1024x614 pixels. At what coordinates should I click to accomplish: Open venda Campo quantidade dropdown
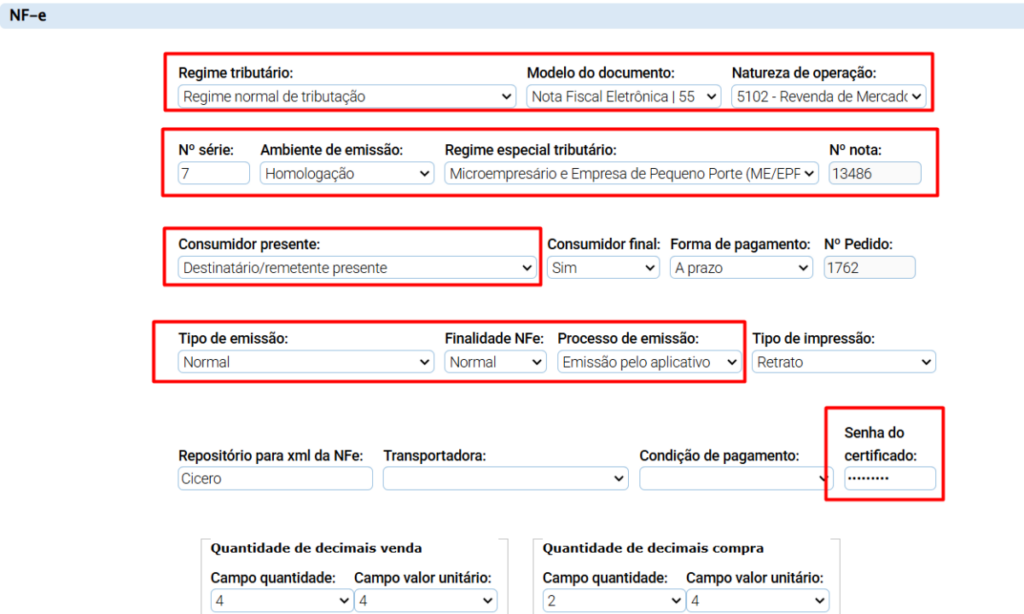(281, 600)
